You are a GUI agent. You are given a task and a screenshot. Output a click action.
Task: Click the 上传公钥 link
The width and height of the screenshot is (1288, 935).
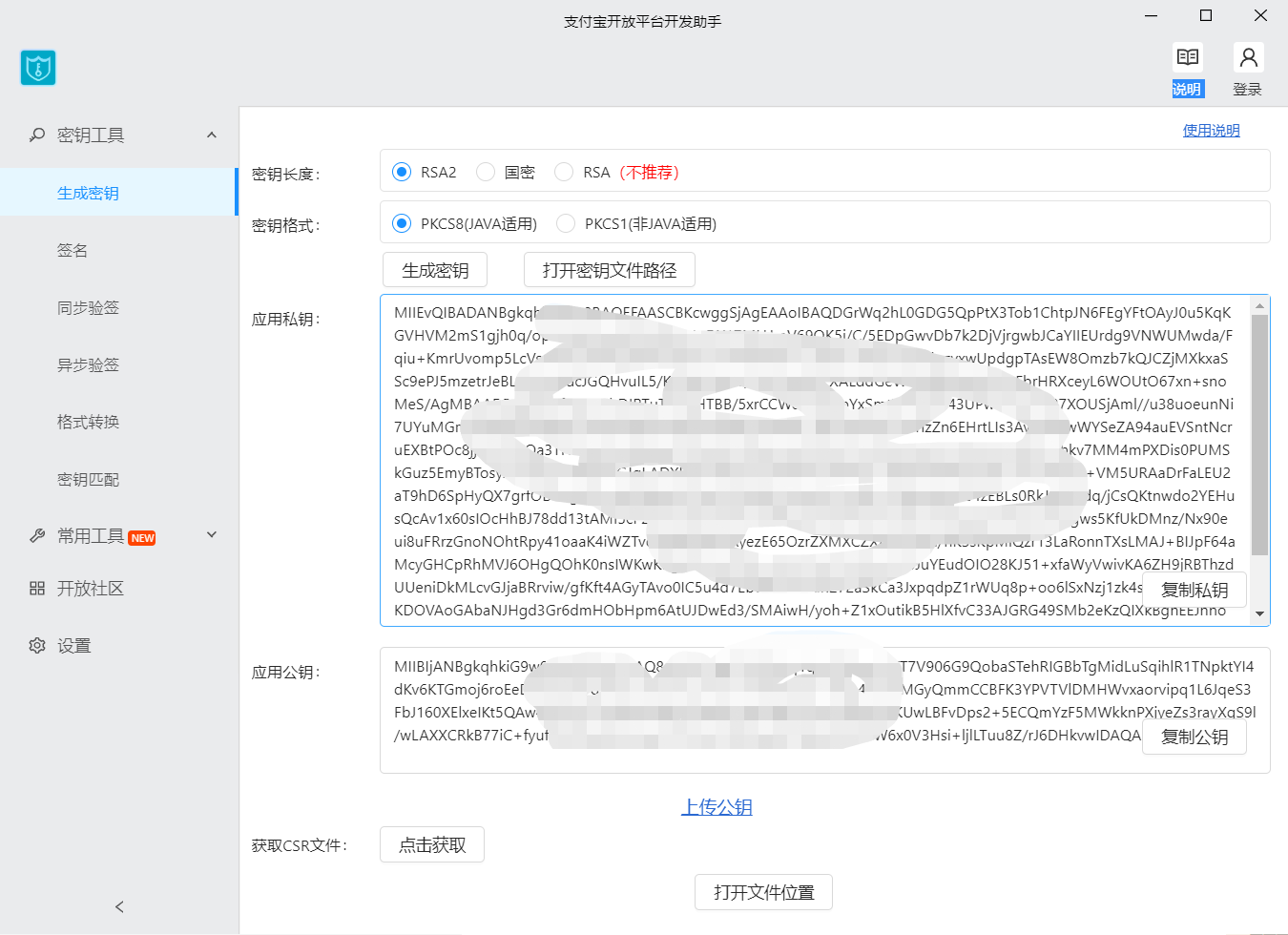point(717,807)
